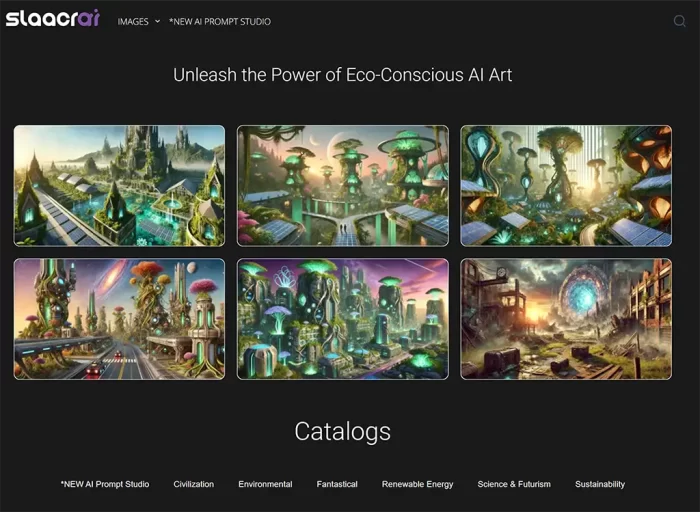
Task: Open the ruined wasteland with glowing portal image
Action: tap(565, 319)
